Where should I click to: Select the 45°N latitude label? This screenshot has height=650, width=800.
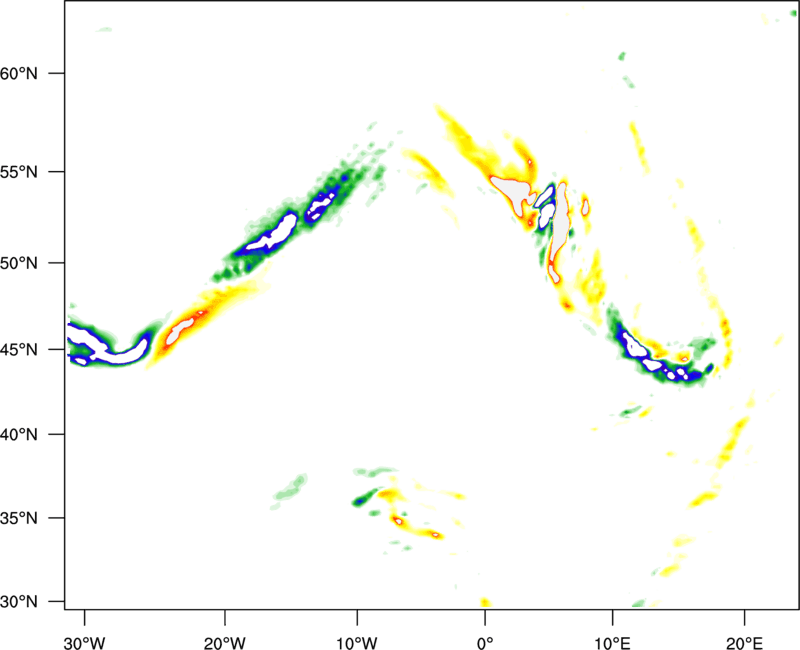click(19, 350)
